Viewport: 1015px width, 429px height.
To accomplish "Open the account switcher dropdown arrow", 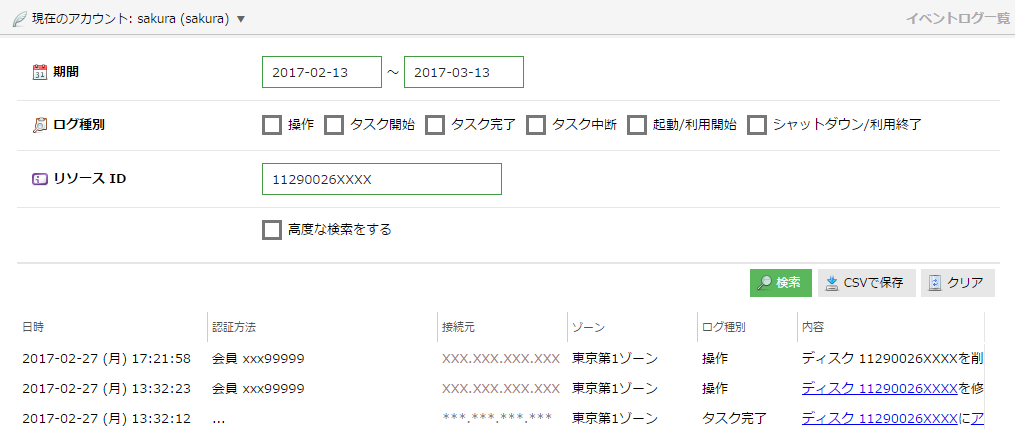I will (241, 19).
